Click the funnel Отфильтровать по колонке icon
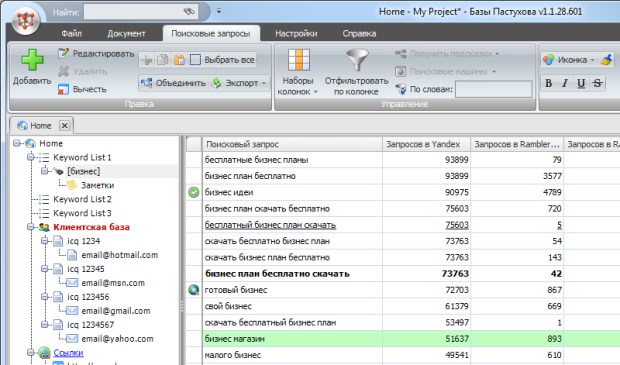 tap(357, 60)
